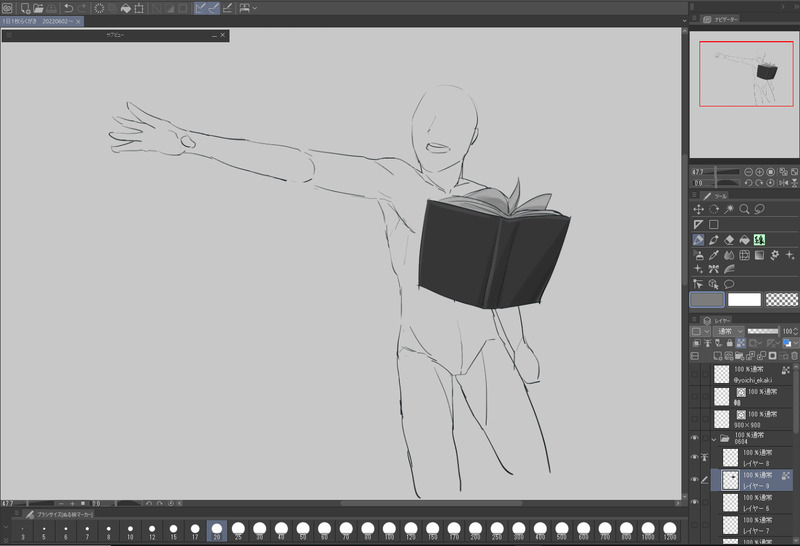Activate the Scale/Rotate transform icon
This screenshot has width=800, height=546.
[139, 8]
